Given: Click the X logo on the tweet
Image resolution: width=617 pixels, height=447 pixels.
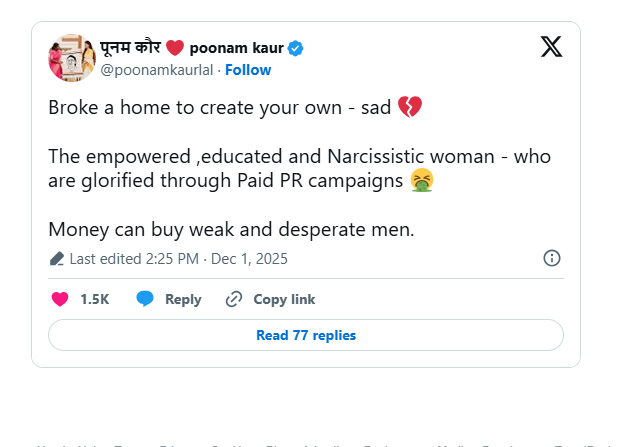Looking at the screenshot, I should (x=551, y=47).
